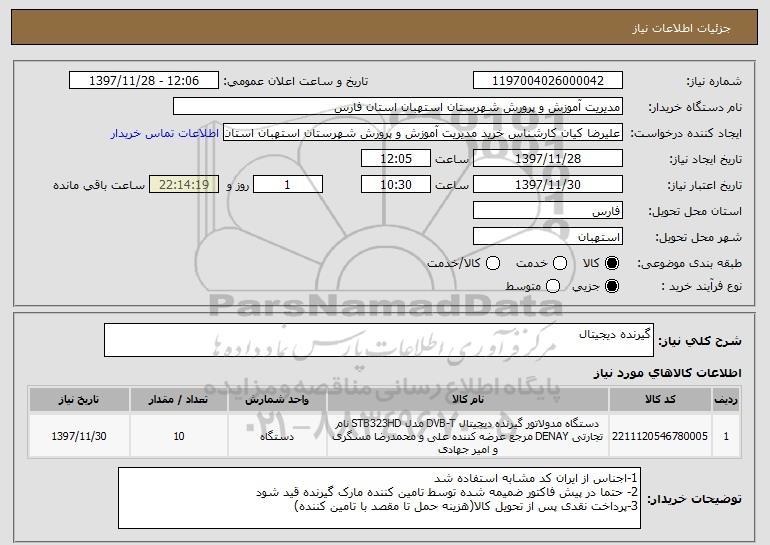Click the delivery province field فارس
770x545 pixels.
[548, 210]
